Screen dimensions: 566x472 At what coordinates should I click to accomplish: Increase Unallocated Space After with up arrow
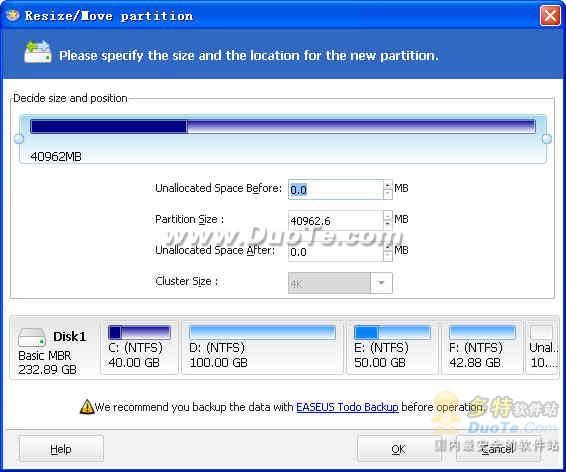pyautogui.click(x=387, y=247)
